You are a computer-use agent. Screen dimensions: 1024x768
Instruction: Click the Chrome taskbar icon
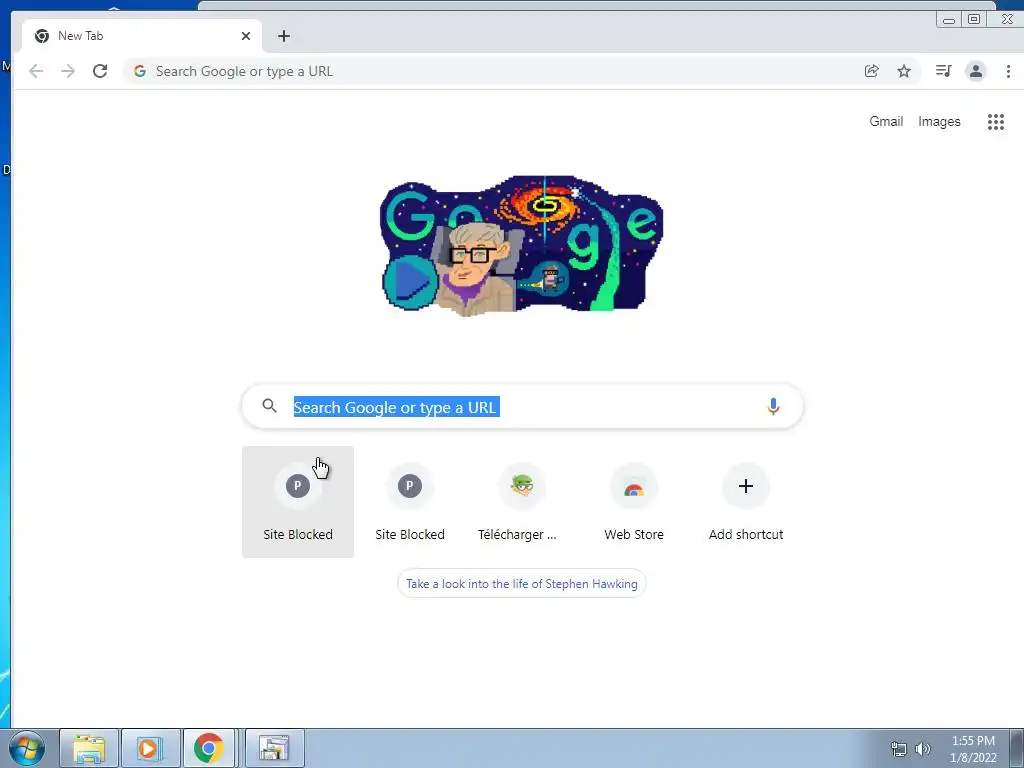(x=208, y=748)
